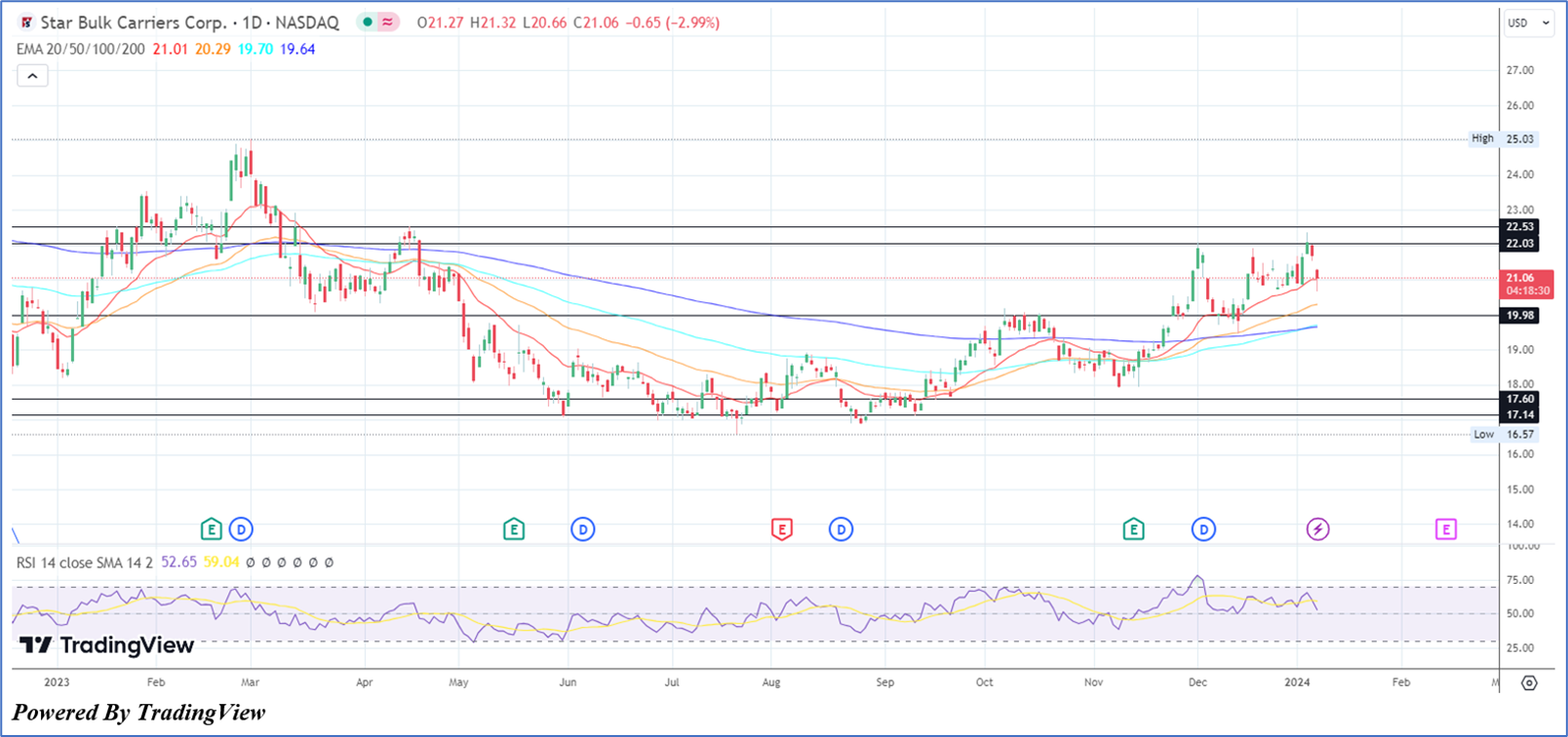The height and width of the screenshot is (737, 1568).
Task: Click the cyan EMA value 19.70
Action: pyautogui.click(x=255, y=49)
